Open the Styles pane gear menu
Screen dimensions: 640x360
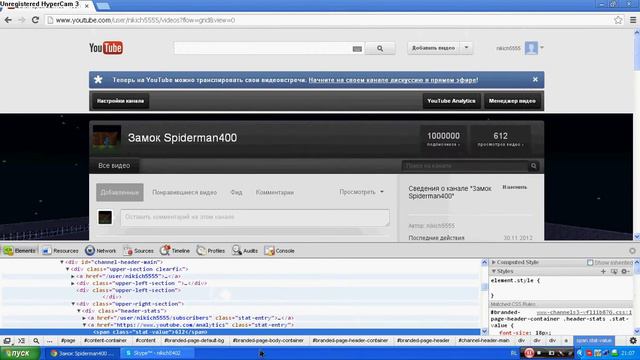[x=624, y=271]
